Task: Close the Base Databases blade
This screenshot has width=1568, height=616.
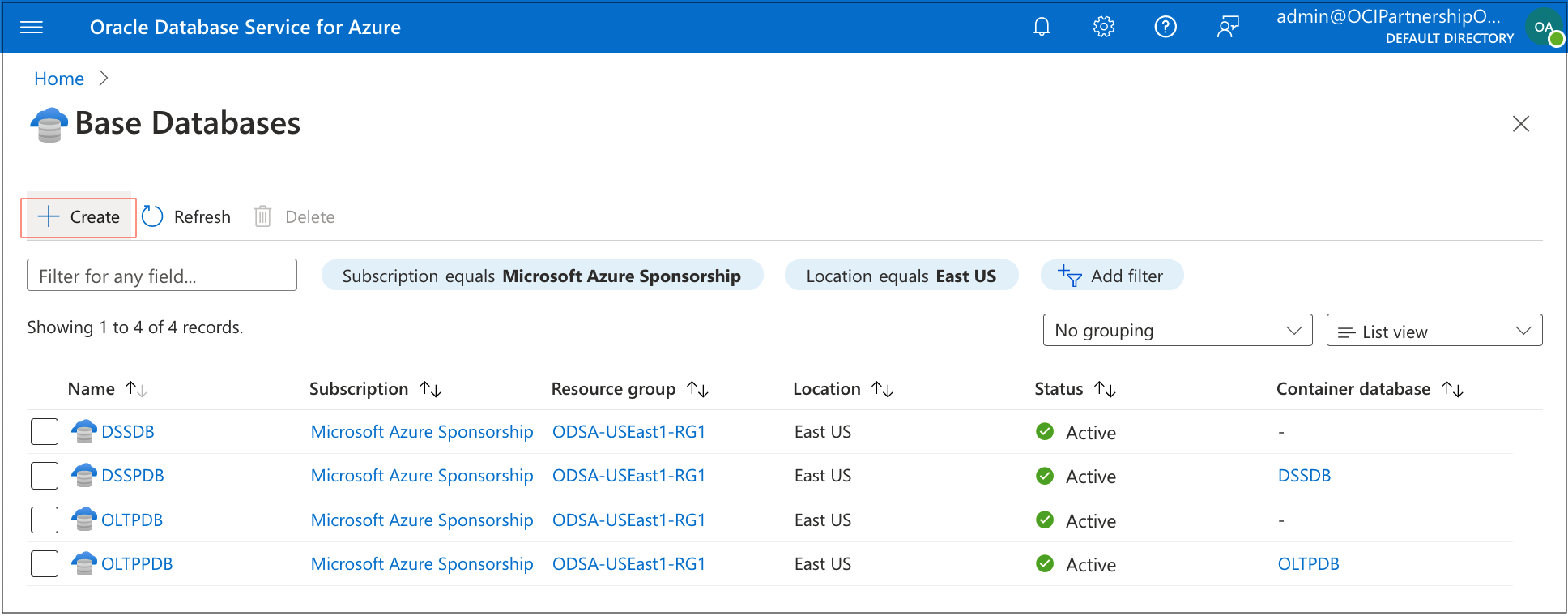Action: pyautogui.click(x=1521, y=124)
